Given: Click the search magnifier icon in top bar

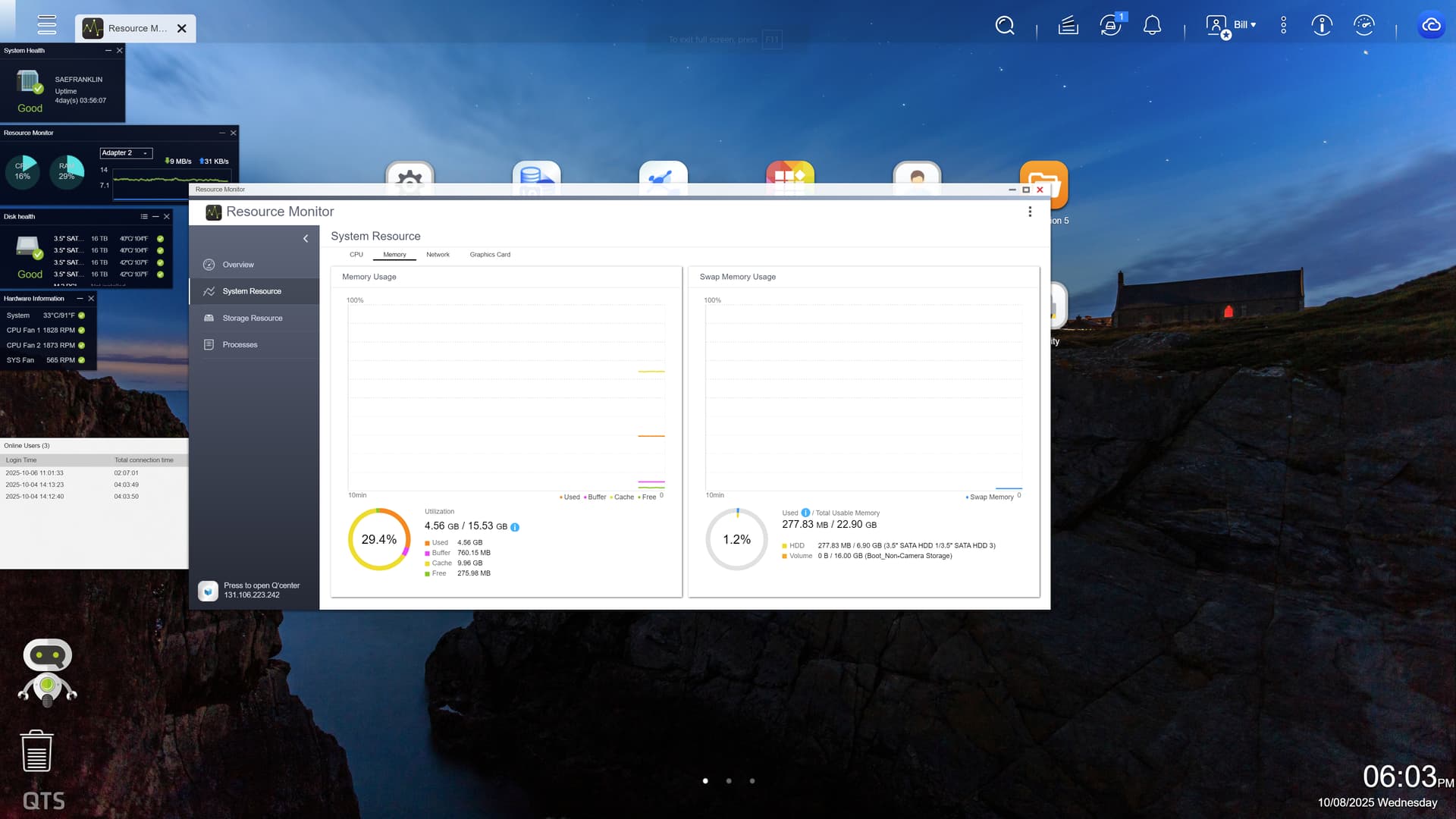Looking at the screenshot, I should [x=1004, y=26].
